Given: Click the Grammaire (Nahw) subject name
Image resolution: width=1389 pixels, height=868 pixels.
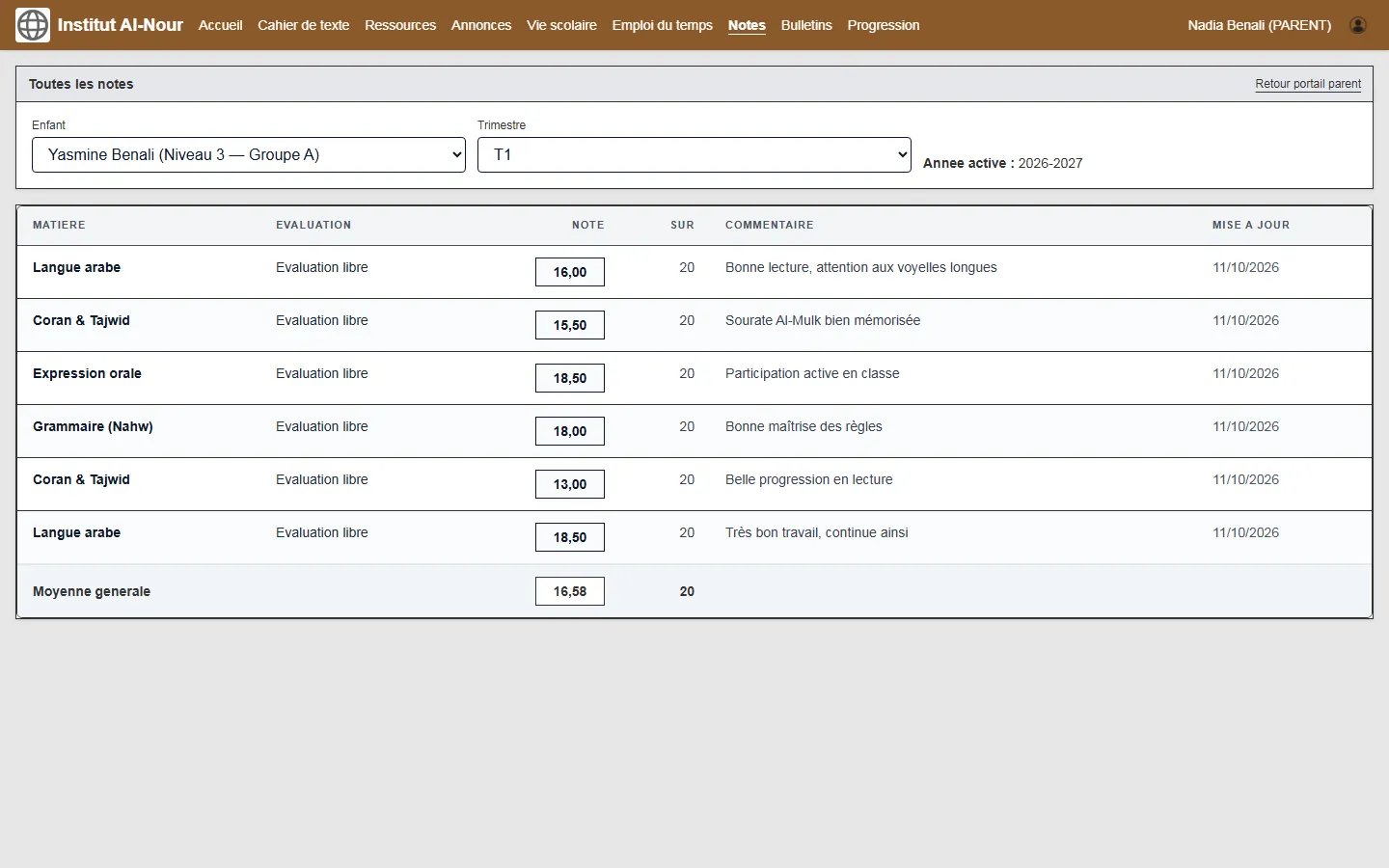Looking at the screenshot, I should coord(93,426).
